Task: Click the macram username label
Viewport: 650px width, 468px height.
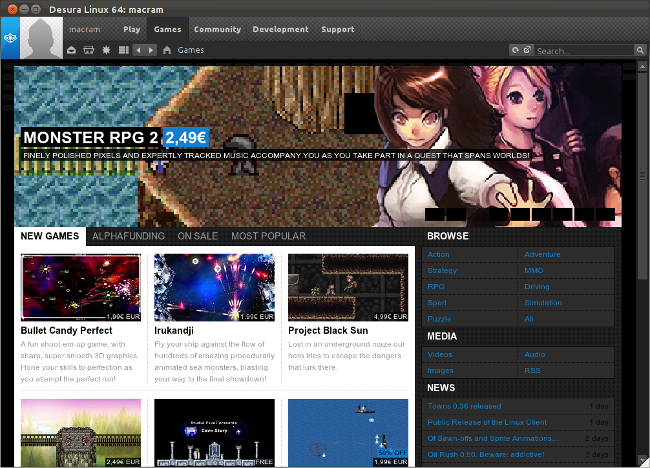Action: click(85, 29)
